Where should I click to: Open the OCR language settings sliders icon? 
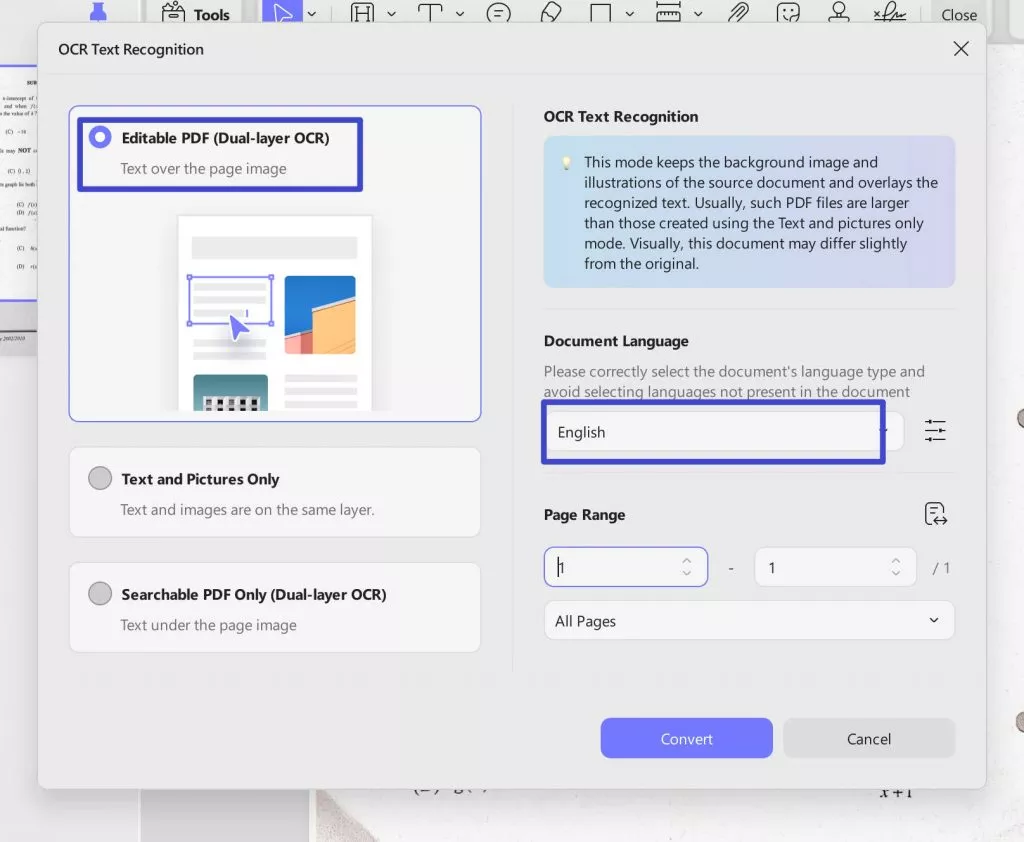coord(935,431)
